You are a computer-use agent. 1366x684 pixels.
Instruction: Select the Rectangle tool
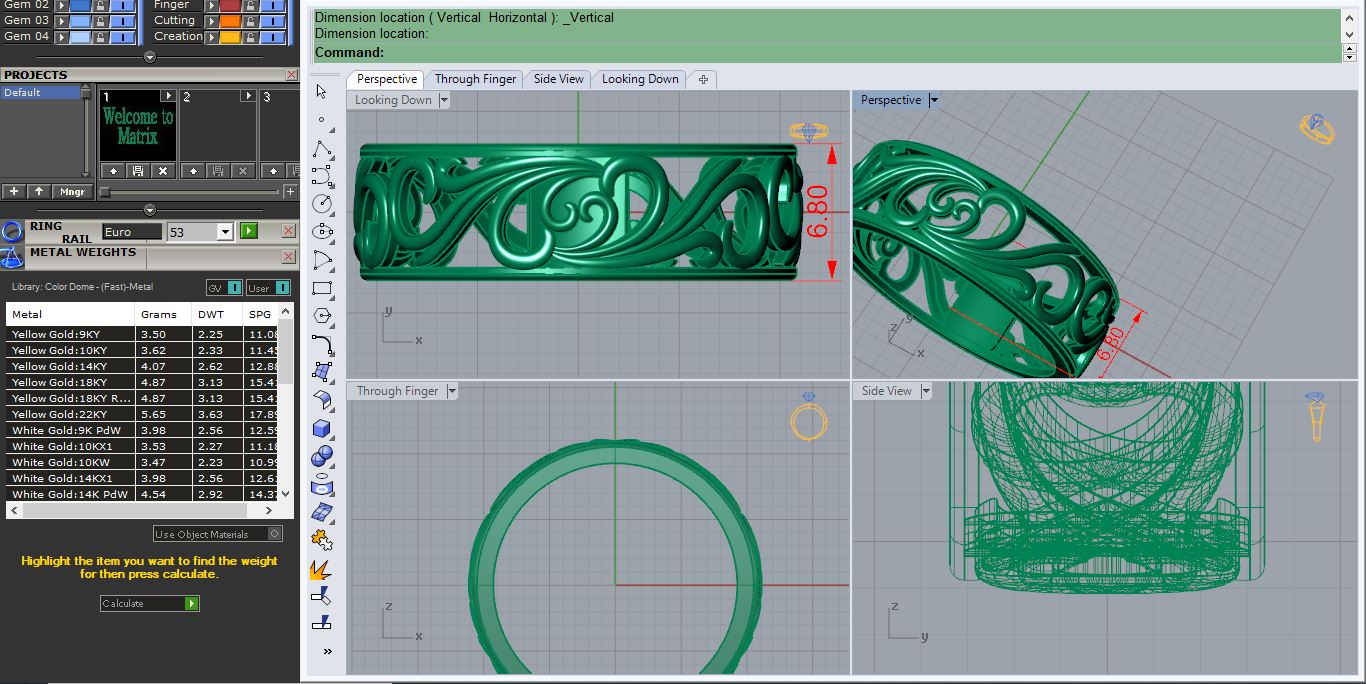[x=322, y=288]
